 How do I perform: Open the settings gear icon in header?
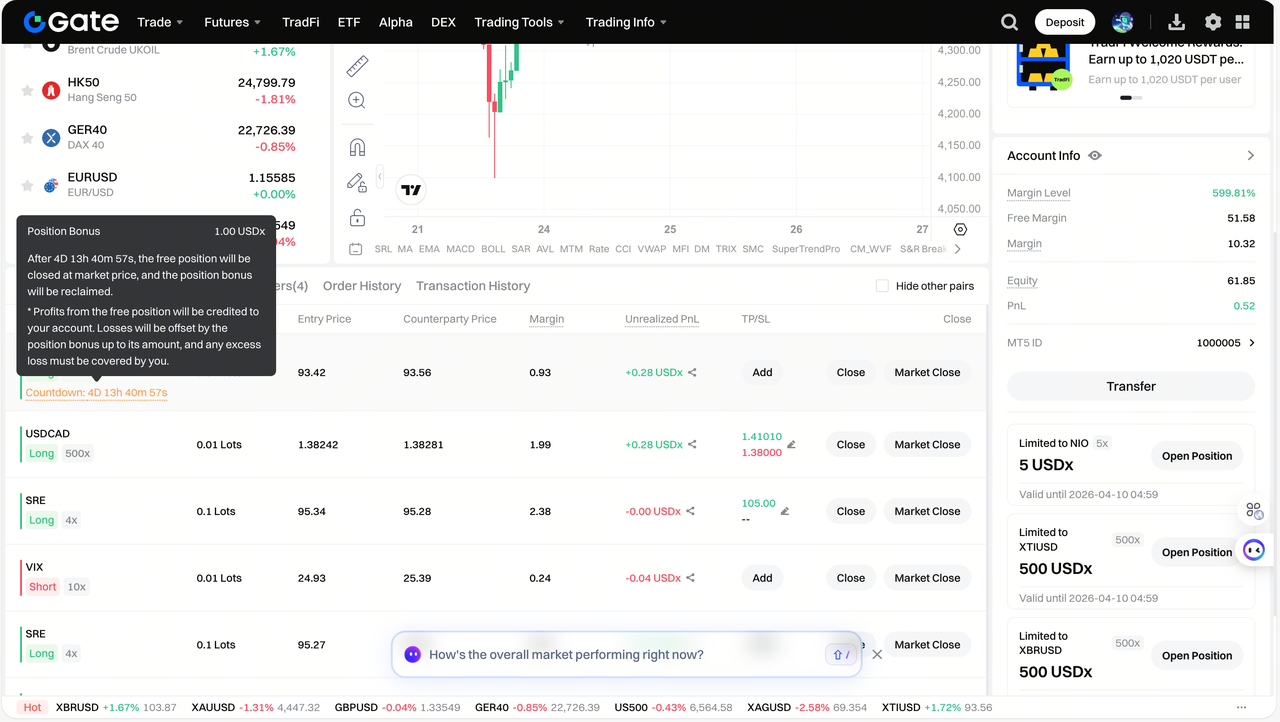pos(1213,22)
